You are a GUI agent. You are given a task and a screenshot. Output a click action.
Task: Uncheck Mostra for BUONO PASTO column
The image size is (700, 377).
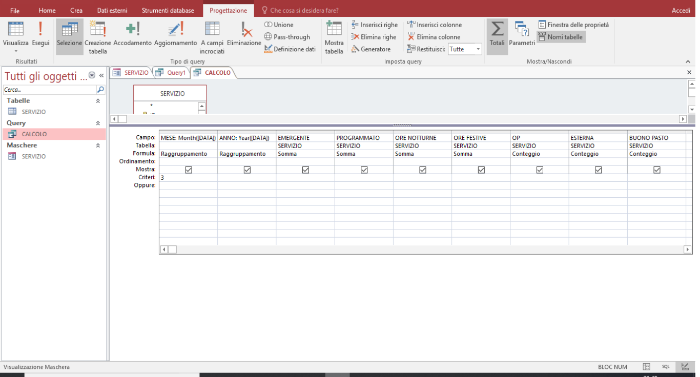click(x=657, y=170)
